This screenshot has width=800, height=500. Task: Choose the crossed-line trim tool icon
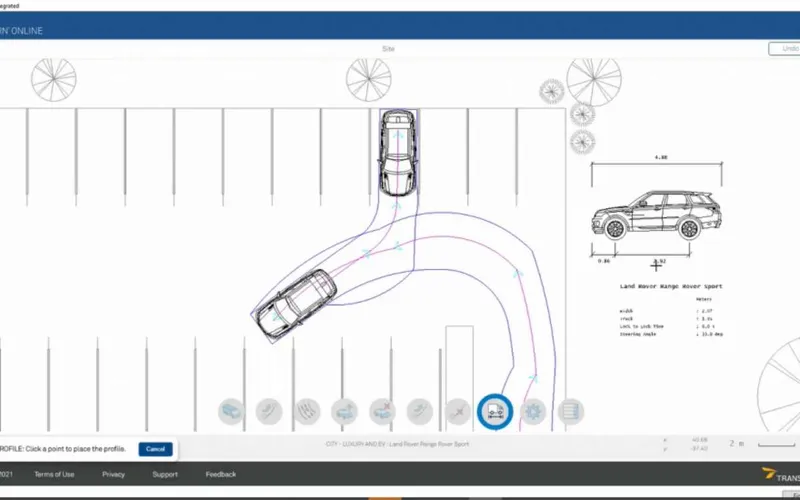pos(458,411)
